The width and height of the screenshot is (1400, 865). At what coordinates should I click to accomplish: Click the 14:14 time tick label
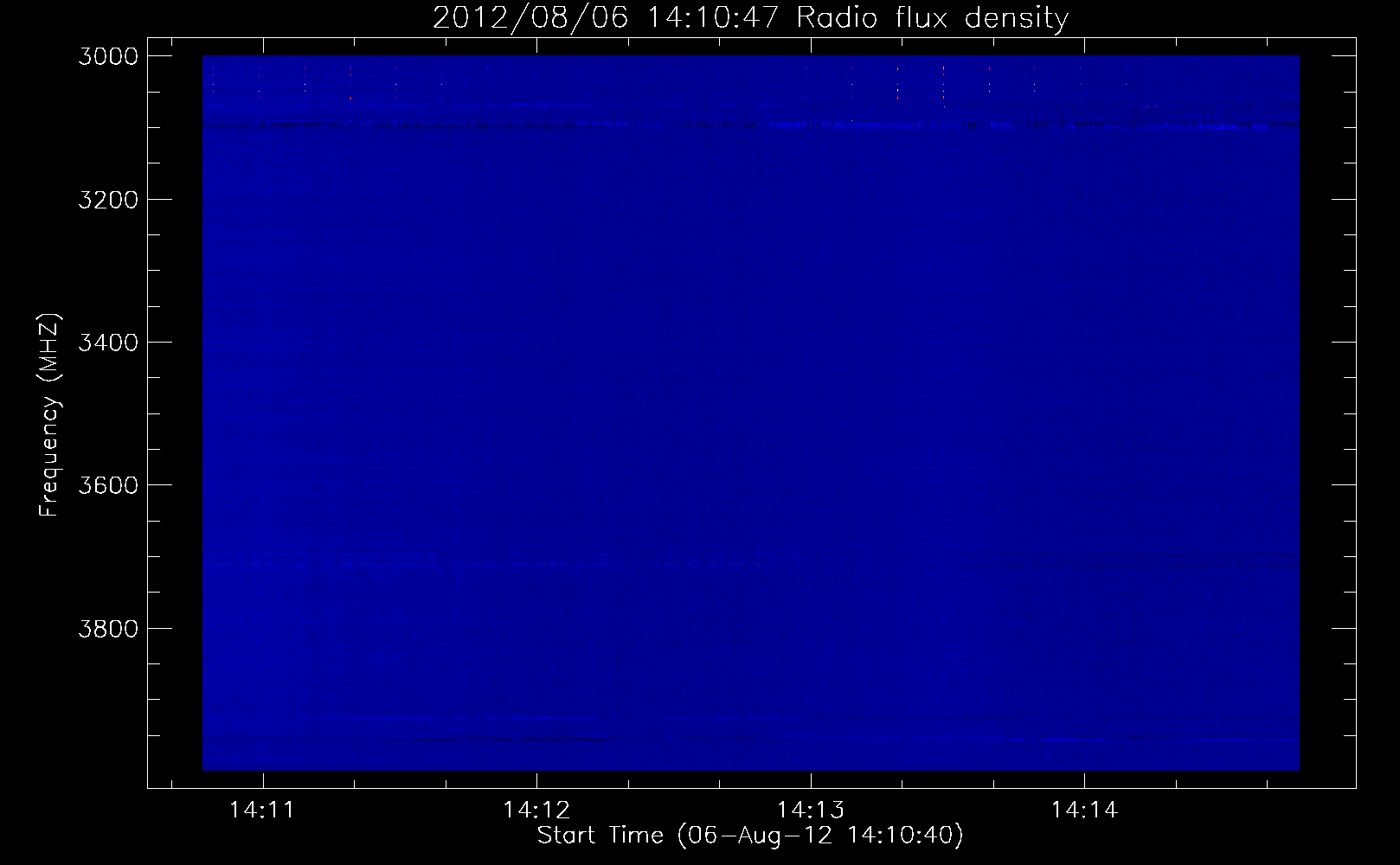[1084, 811]
